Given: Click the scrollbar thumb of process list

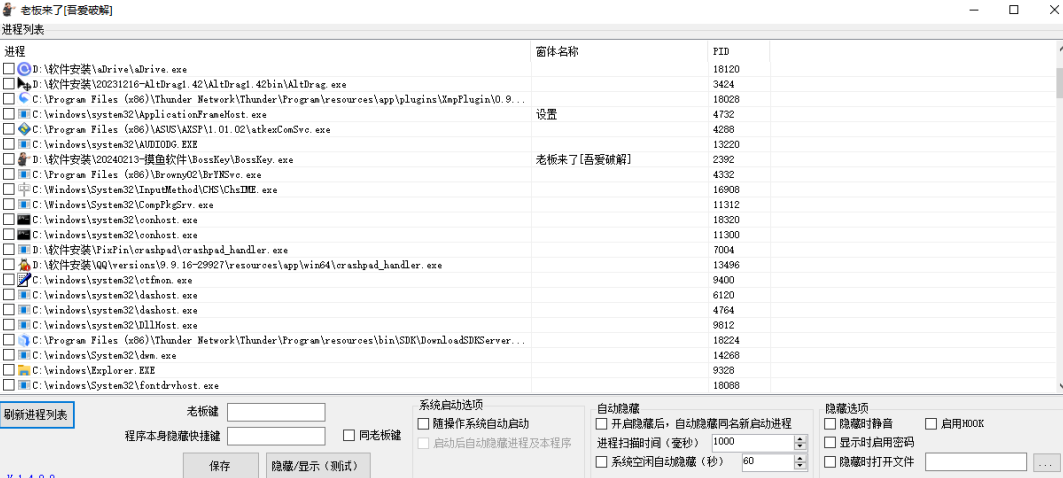Looking at the screenshot, I should [1058, 82].
